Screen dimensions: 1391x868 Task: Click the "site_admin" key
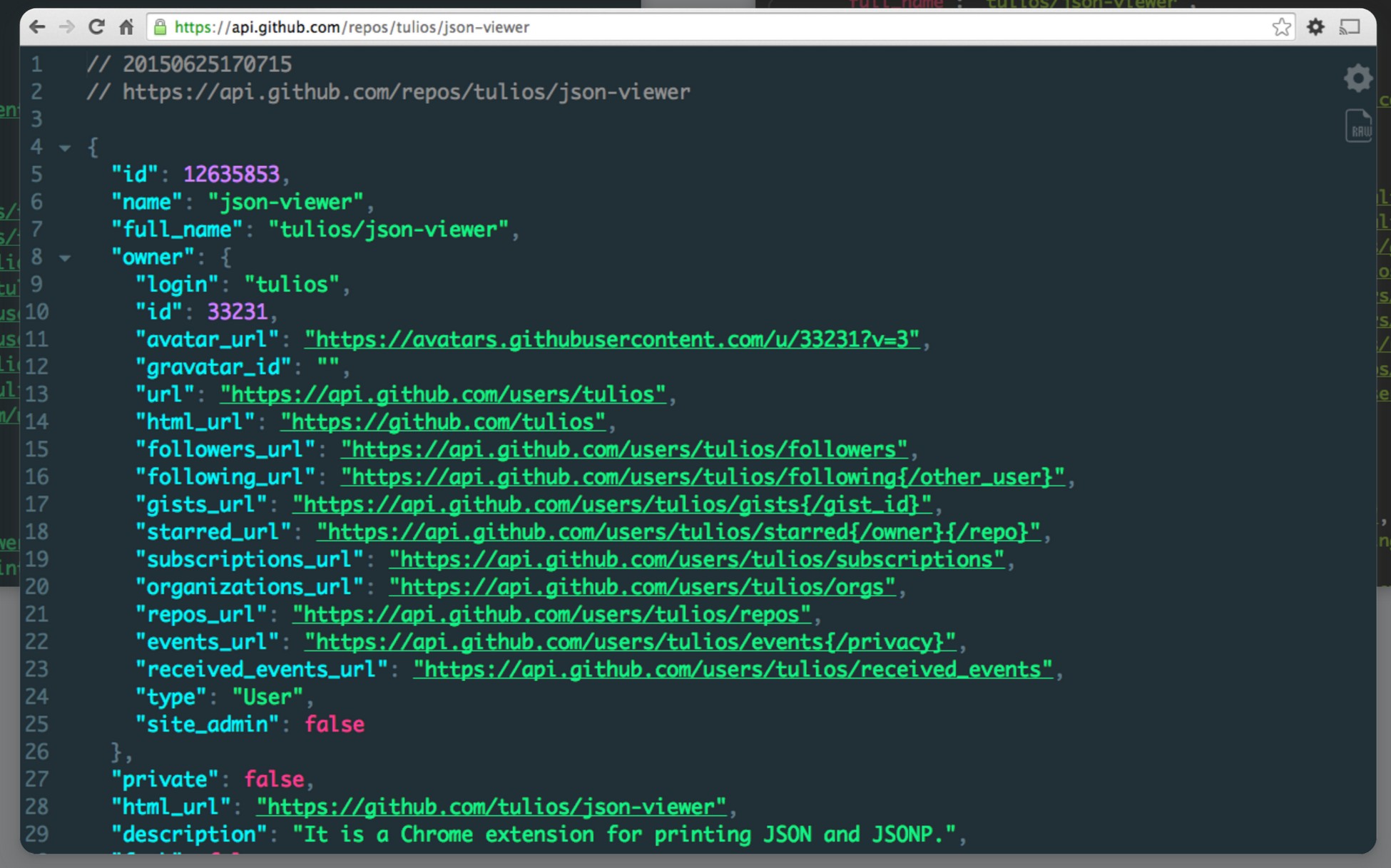(x=207, y=725)
